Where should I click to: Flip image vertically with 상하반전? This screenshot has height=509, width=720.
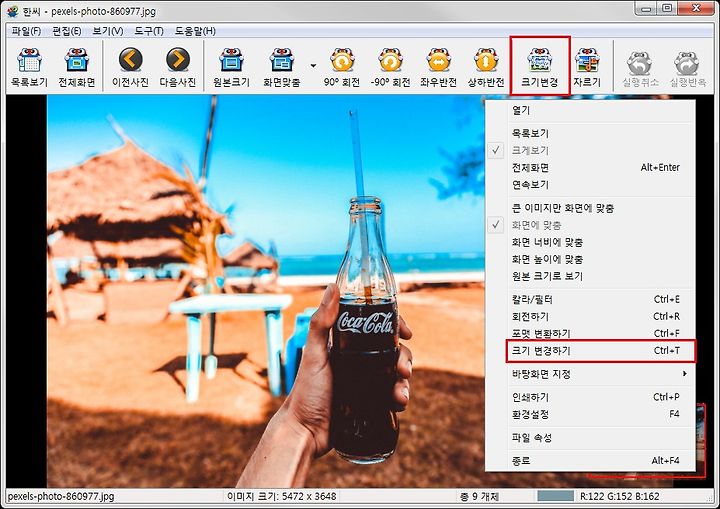click(x=486, y=67)
